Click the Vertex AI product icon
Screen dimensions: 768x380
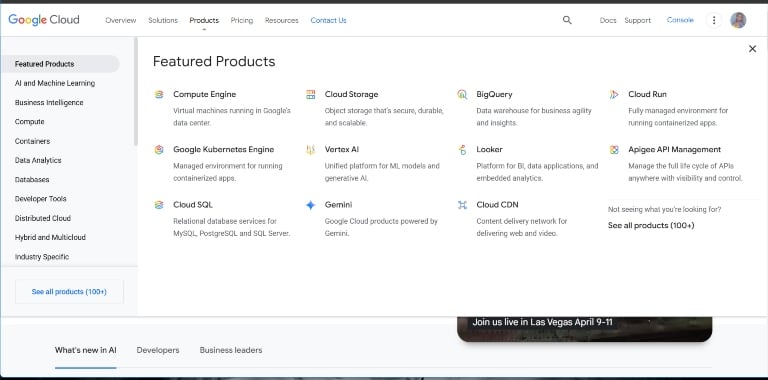pyautogui.click(x=311, y=150)
